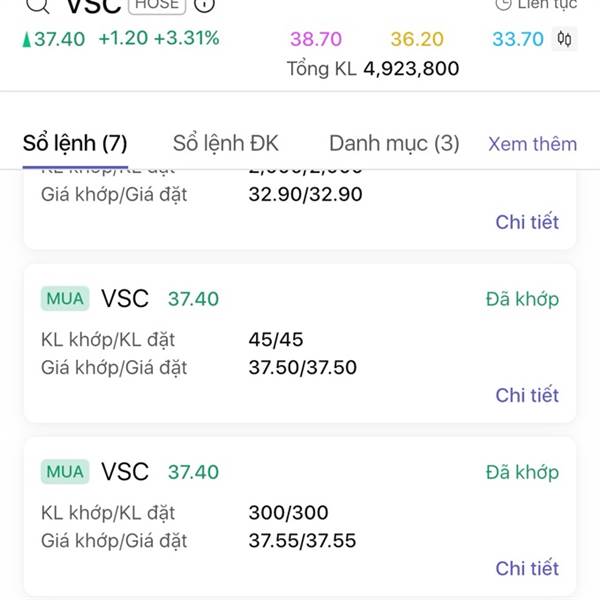Tap the MUA badge on the 45/45 order
This screenshot has width=600, height=600.
[x=65, y=298]
